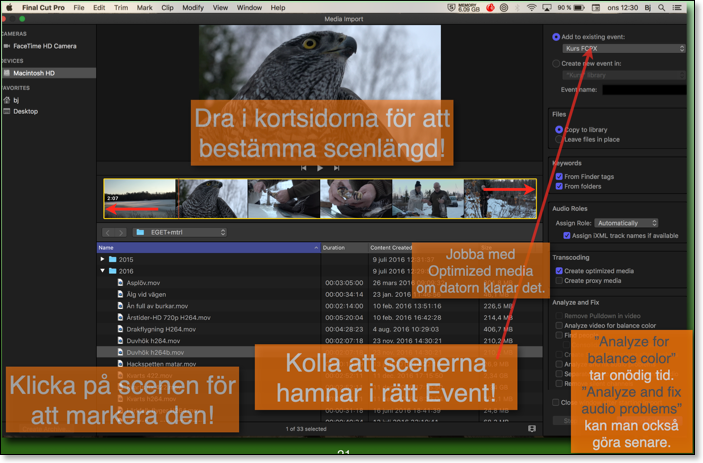Jump to next clip with skip-forward button

[x=336, y=168]
